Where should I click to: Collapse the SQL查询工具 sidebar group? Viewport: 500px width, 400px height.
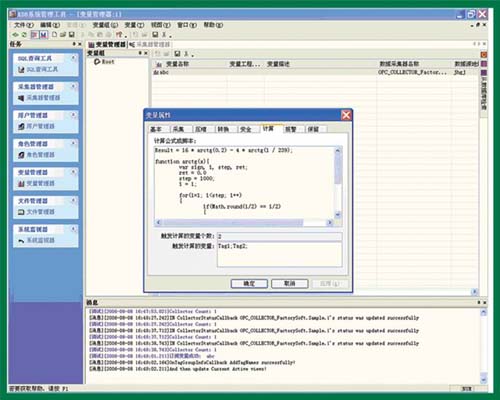(x=74, y=58)
